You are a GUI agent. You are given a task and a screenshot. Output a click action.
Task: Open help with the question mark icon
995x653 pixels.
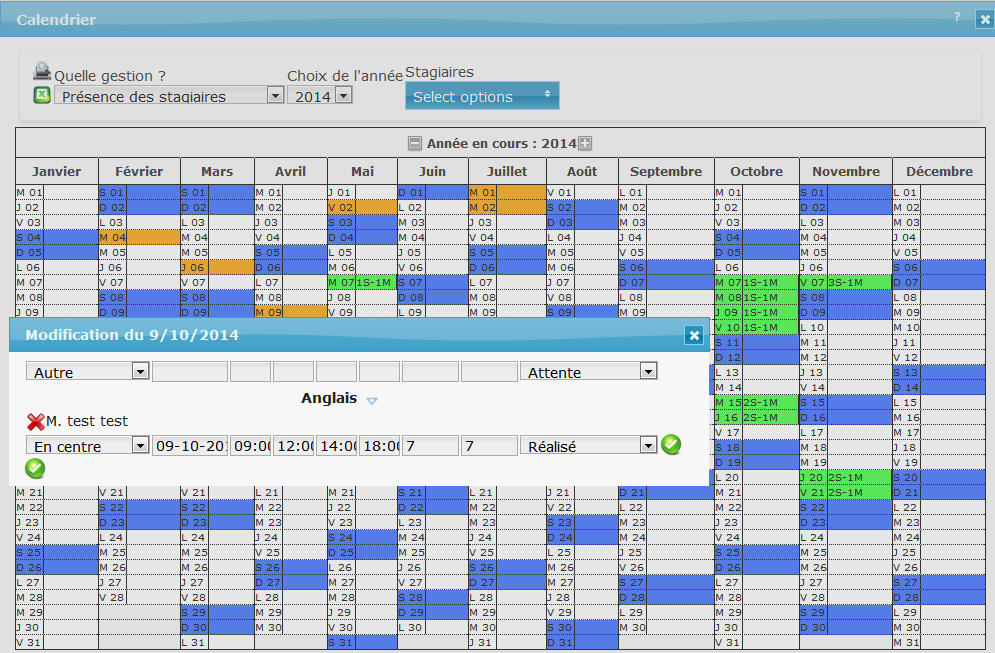coord(957,17)
